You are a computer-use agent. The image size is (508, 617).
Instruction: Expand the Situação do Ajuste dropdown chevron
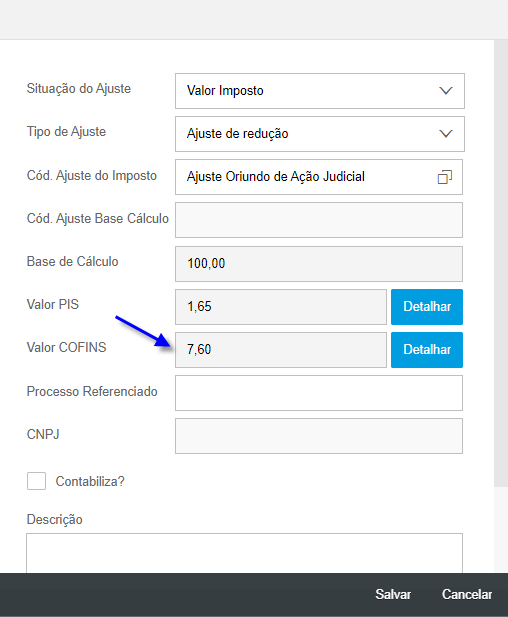(445, 91)
